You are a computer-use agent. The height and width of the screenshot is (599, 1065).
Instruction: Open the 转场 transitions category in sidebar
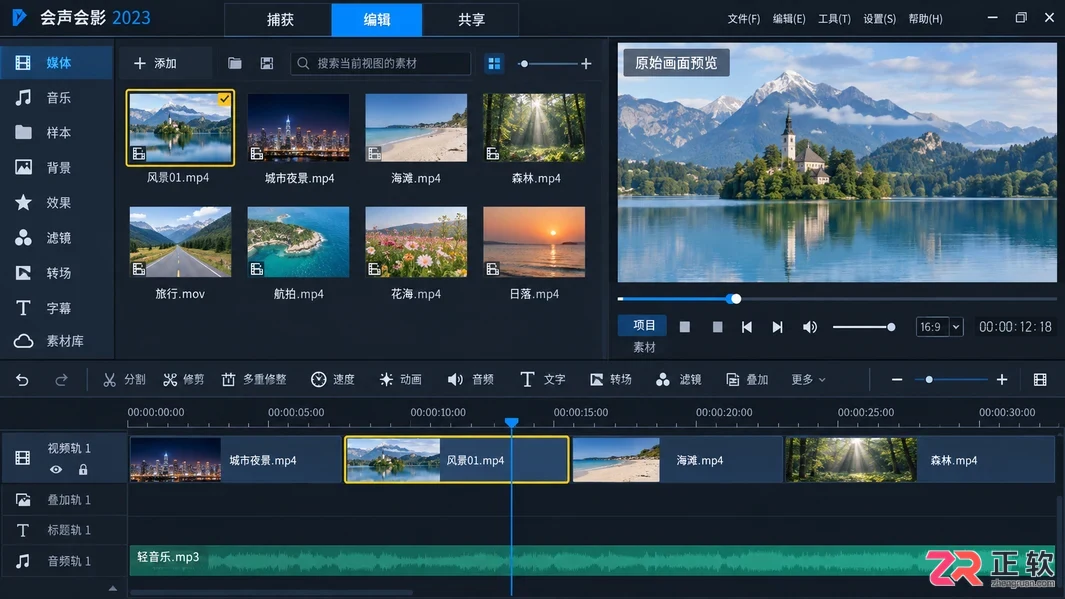(x=56, y=273)
